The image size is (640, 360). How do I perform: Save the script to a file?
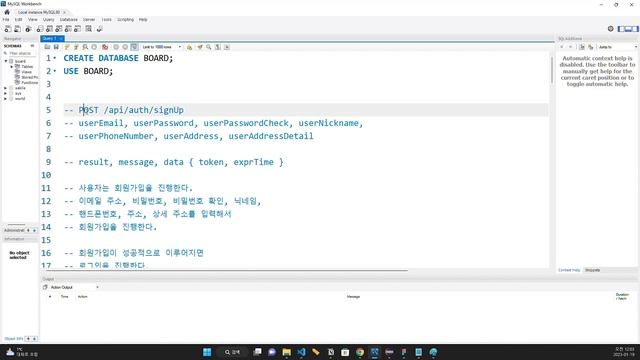[56, 47]
